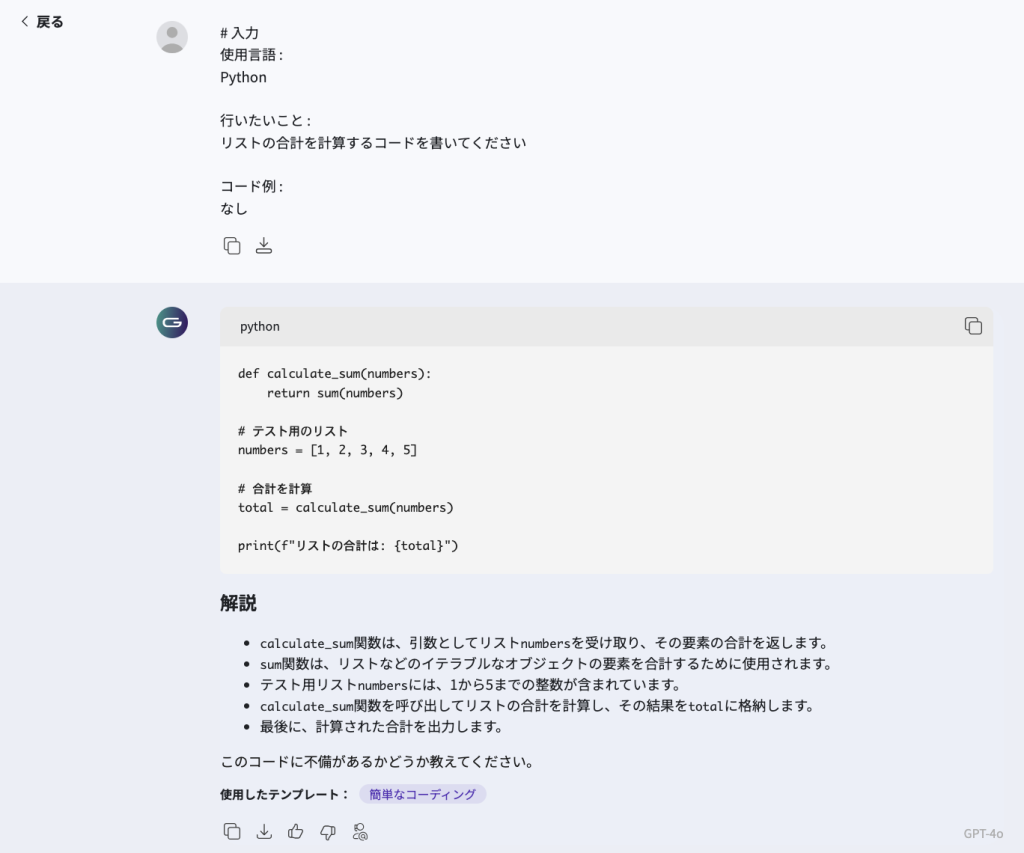Click the print statement line in code

pyautogui.click(x=348, y=546)
